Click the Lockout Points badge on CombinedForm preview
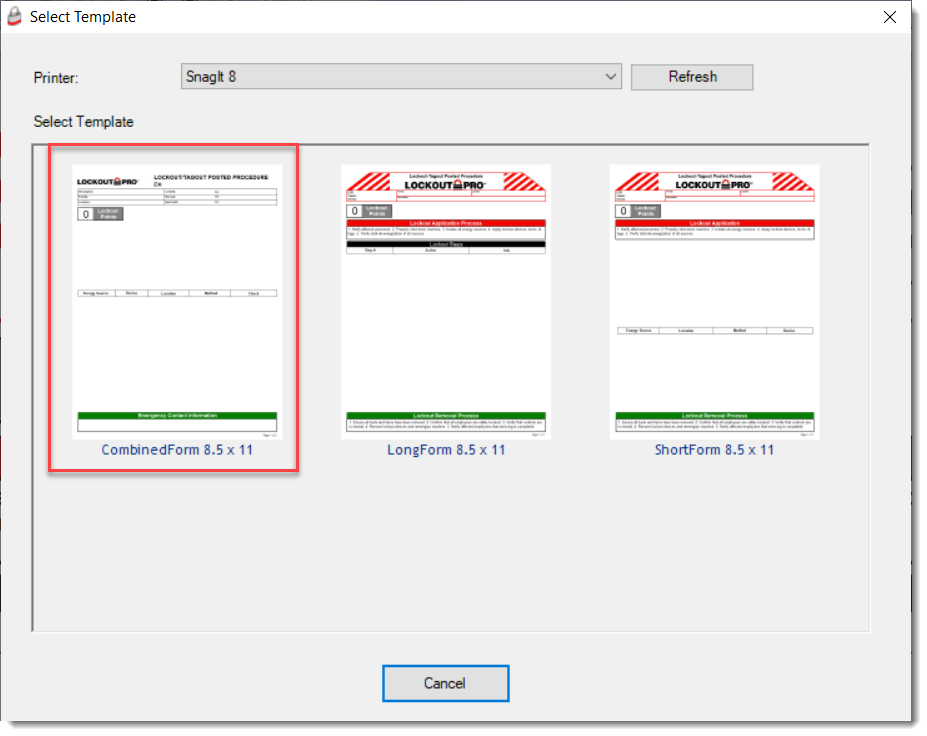 coord(100,214)
